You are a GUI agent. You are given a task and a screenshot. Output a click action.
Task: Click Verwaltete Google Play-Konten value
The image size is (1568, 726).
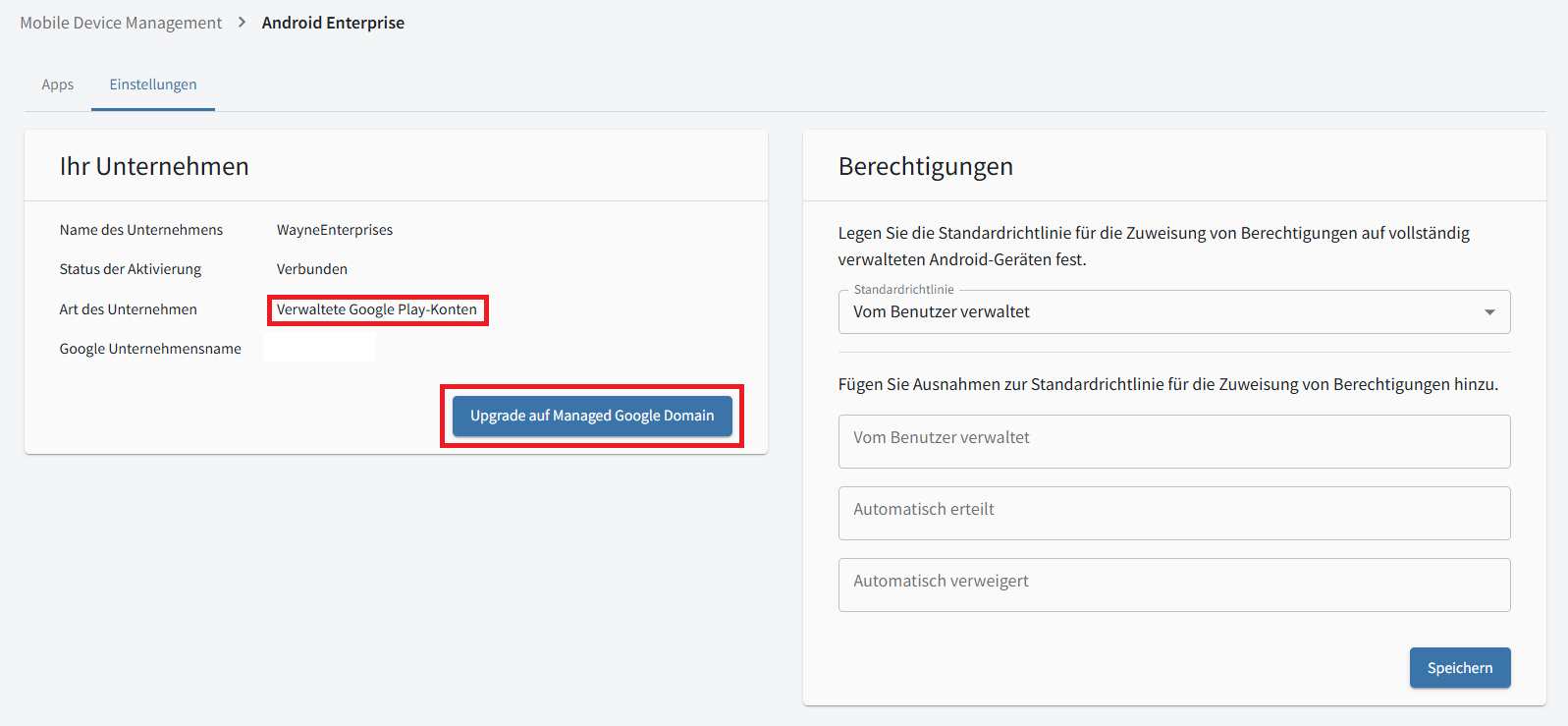coord(377,309)
